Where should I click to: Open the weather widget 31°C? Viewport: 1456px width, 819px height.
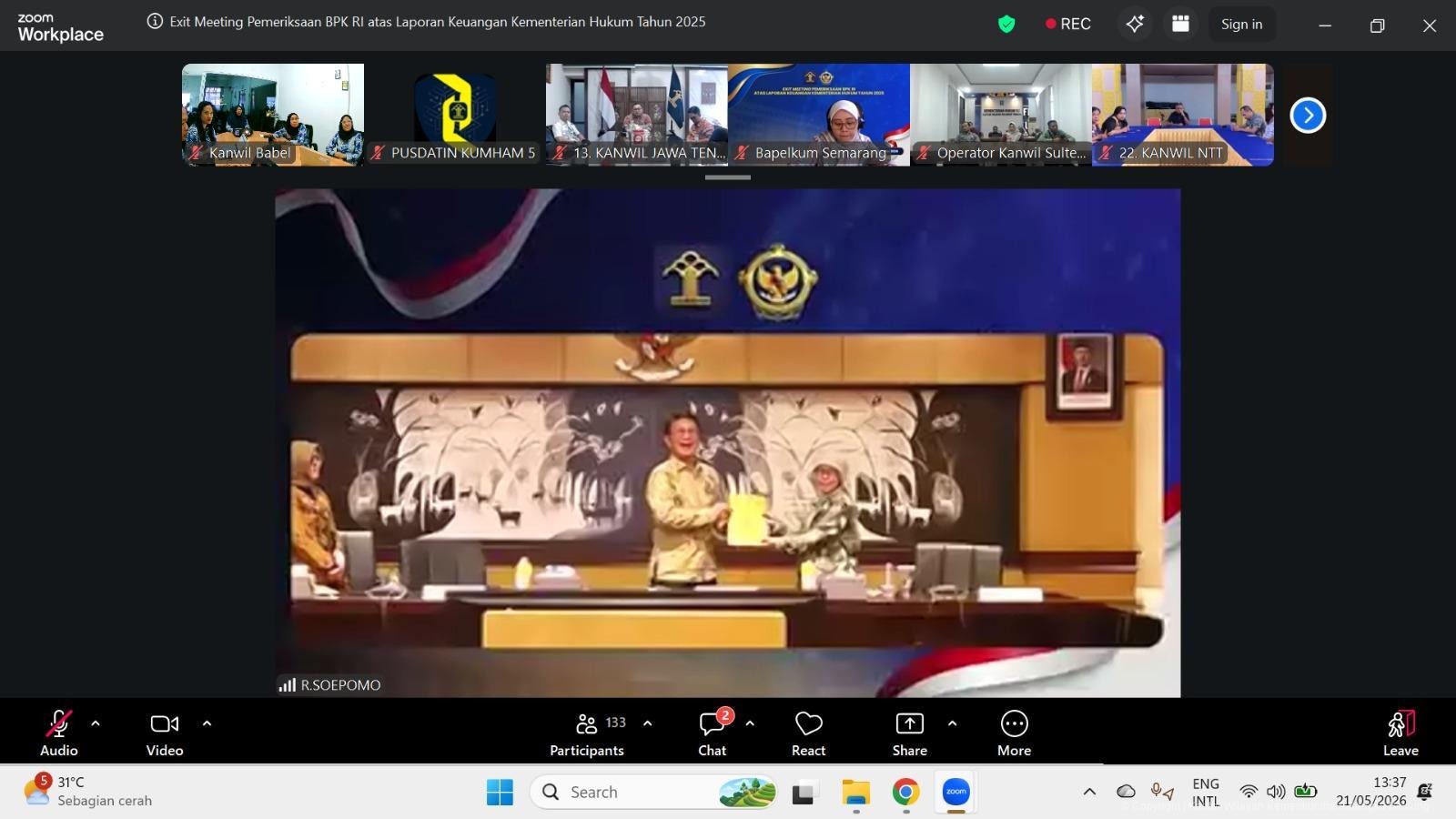[87, 792]
